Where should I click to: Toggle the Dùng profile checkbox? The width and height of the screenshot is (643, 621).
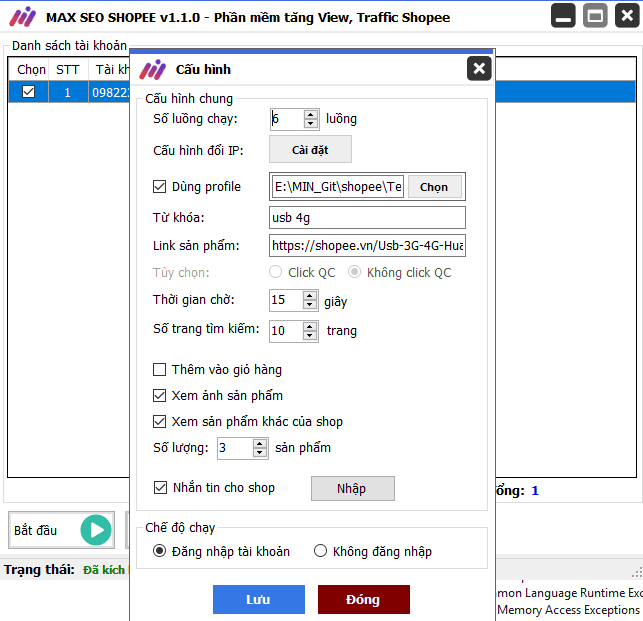[x=160, y=186]
